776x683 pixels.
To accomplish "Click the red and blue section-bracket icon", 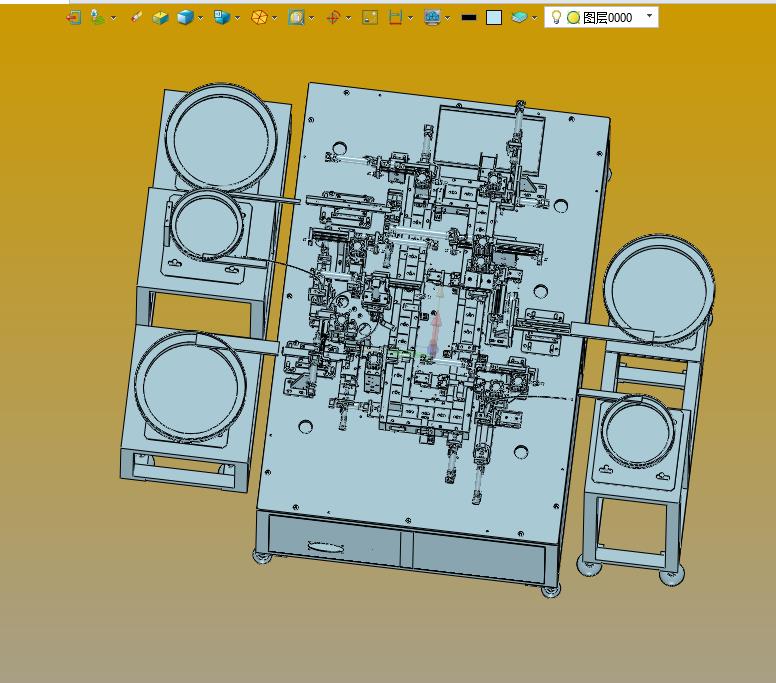I will pos(395,18).
